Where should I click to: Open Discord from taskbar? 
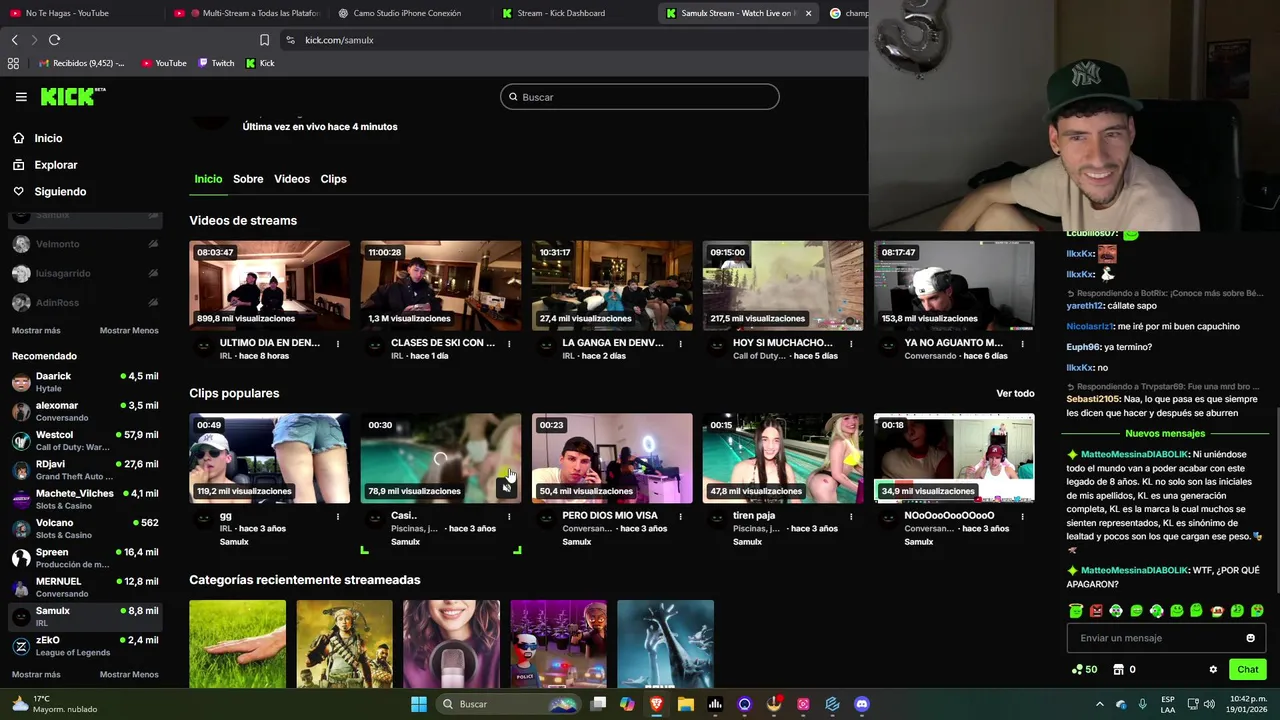862,704
